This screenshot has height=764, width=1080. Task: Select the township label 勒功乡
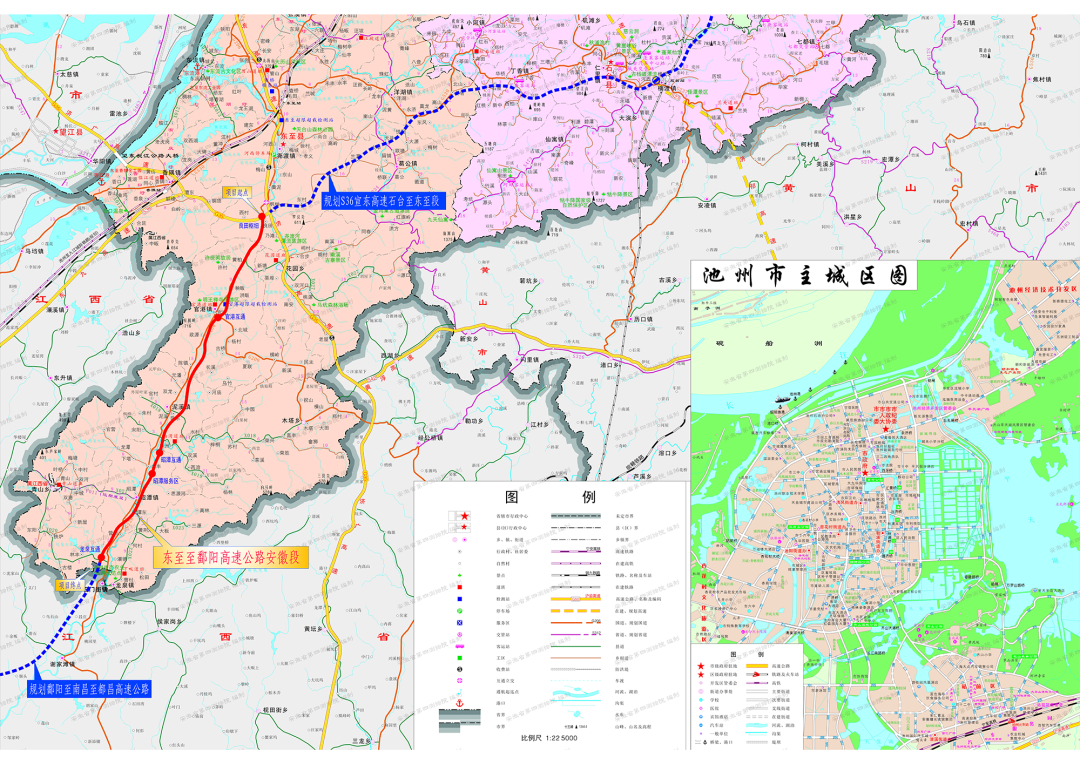pos(475,420)
